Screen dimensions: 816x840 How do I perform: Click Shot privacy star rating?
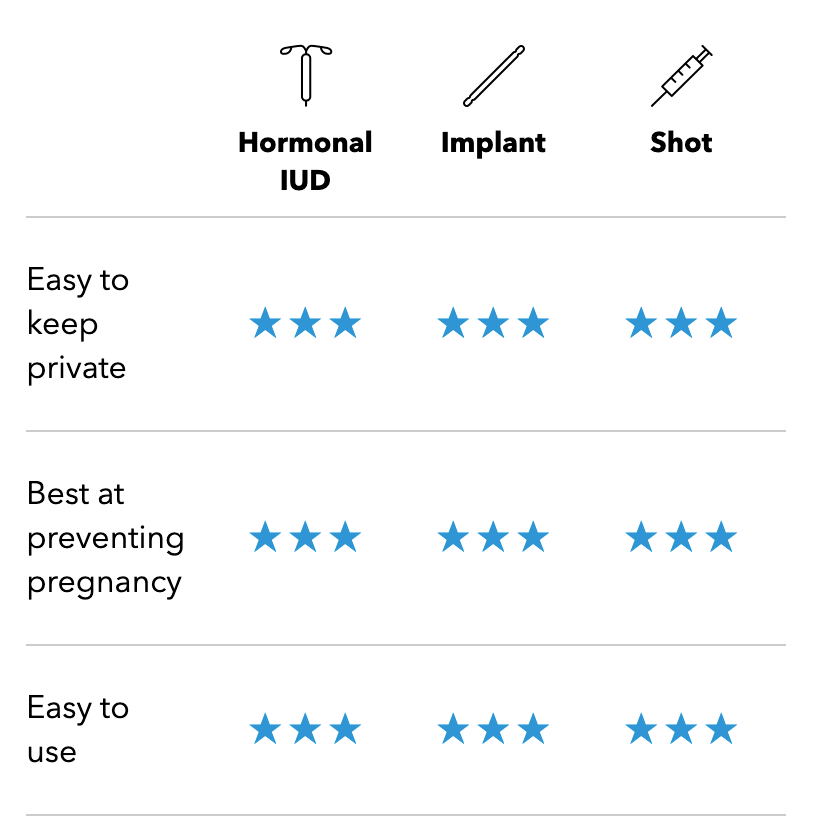[x=682, y=322]
